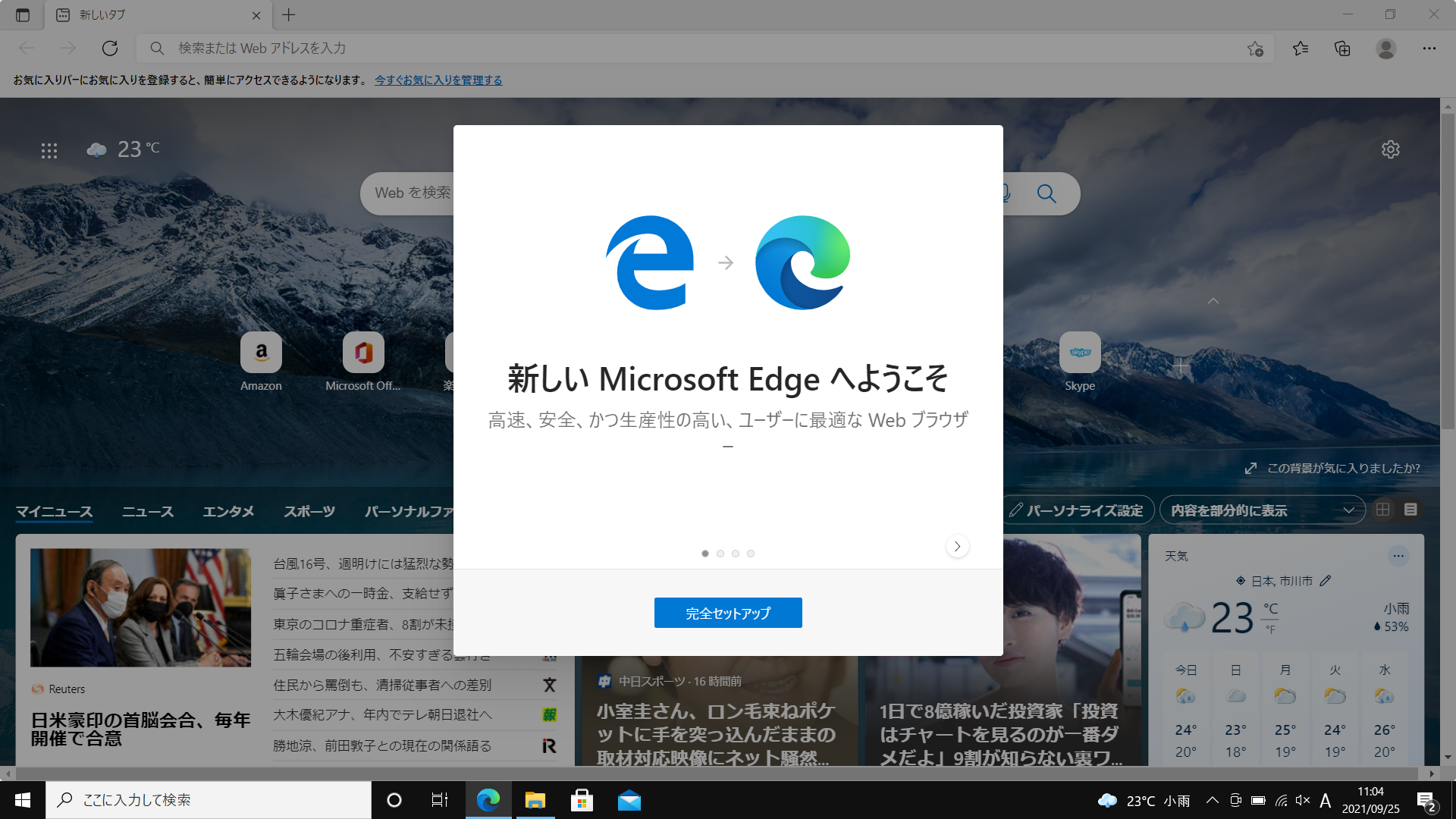1456x819 pixels.
Task: Select the エンタメ tab
Action: (228, 512)
